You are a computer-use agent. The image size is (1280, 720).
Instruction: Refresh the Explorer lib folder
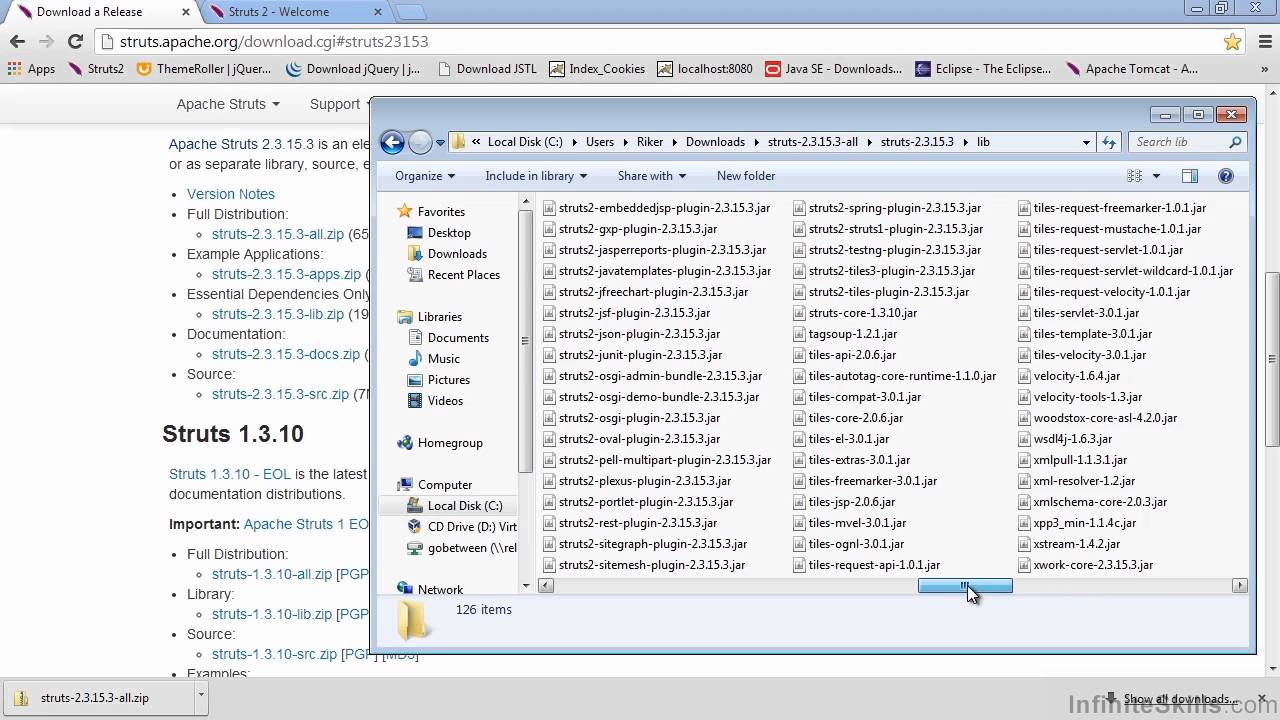(x=1108, y=142)
